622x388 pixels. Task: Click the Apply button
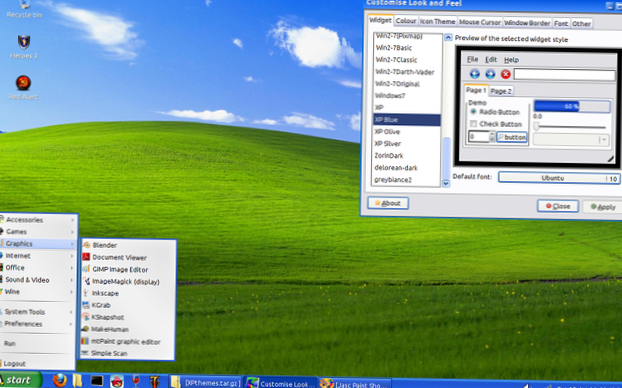tap(603, 207)
